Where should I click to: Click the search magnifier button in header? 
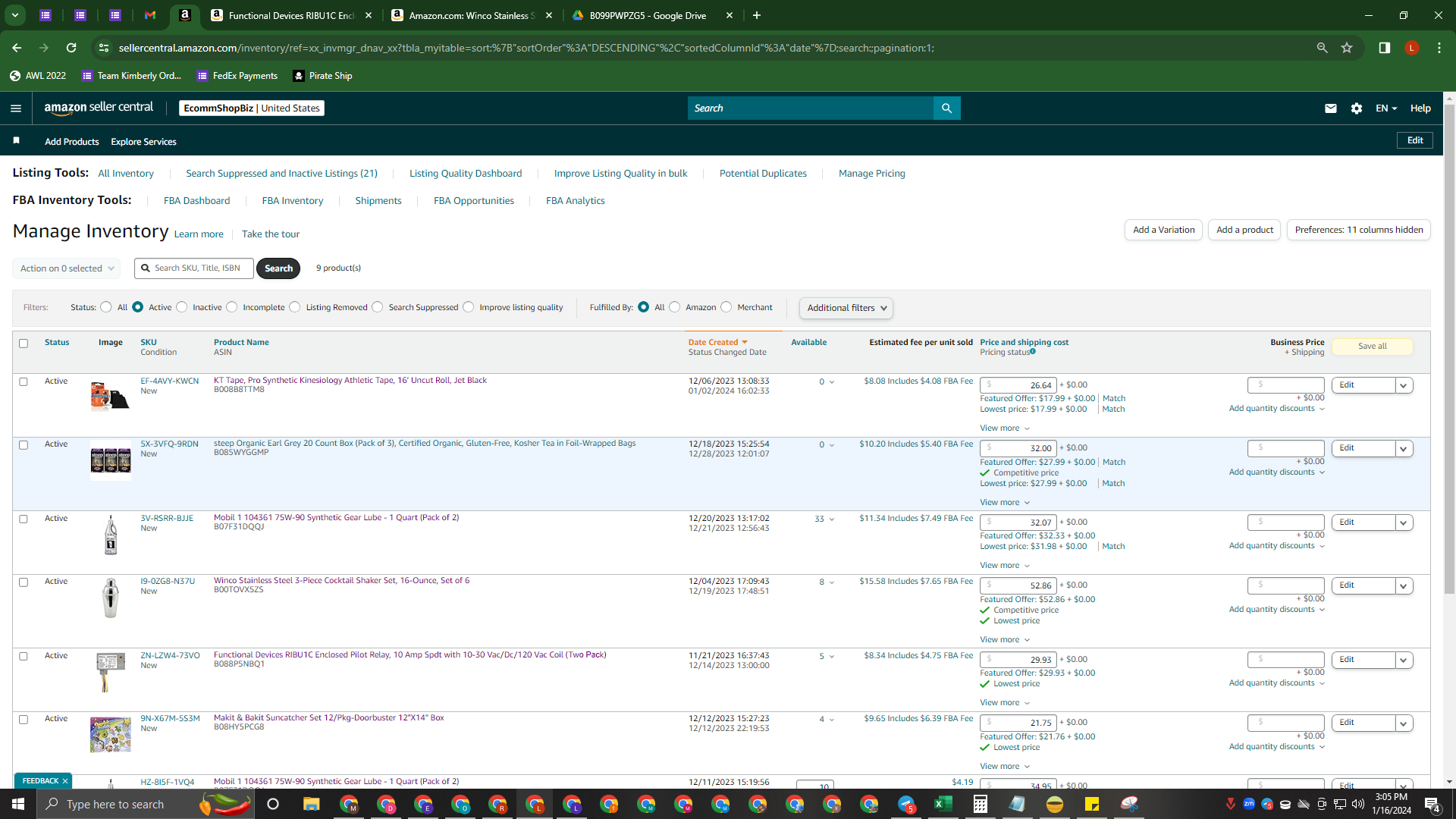[946, 108]
